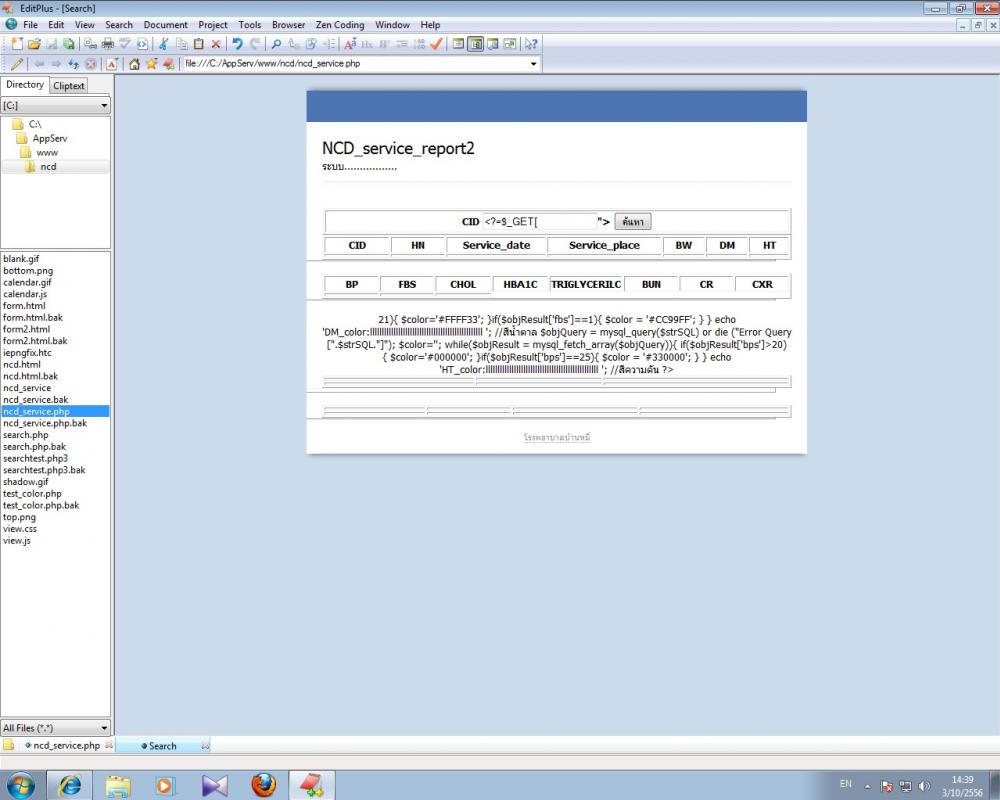Select the AppServ folder

point(50,138)
